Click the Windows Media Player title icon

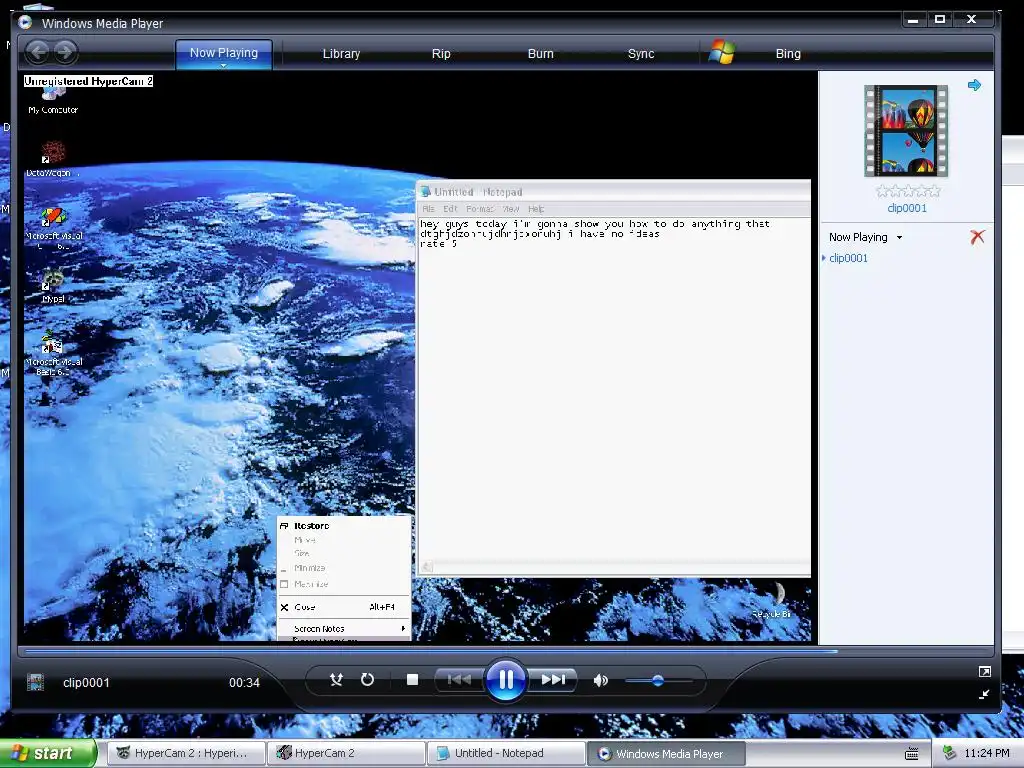[25, 23]
